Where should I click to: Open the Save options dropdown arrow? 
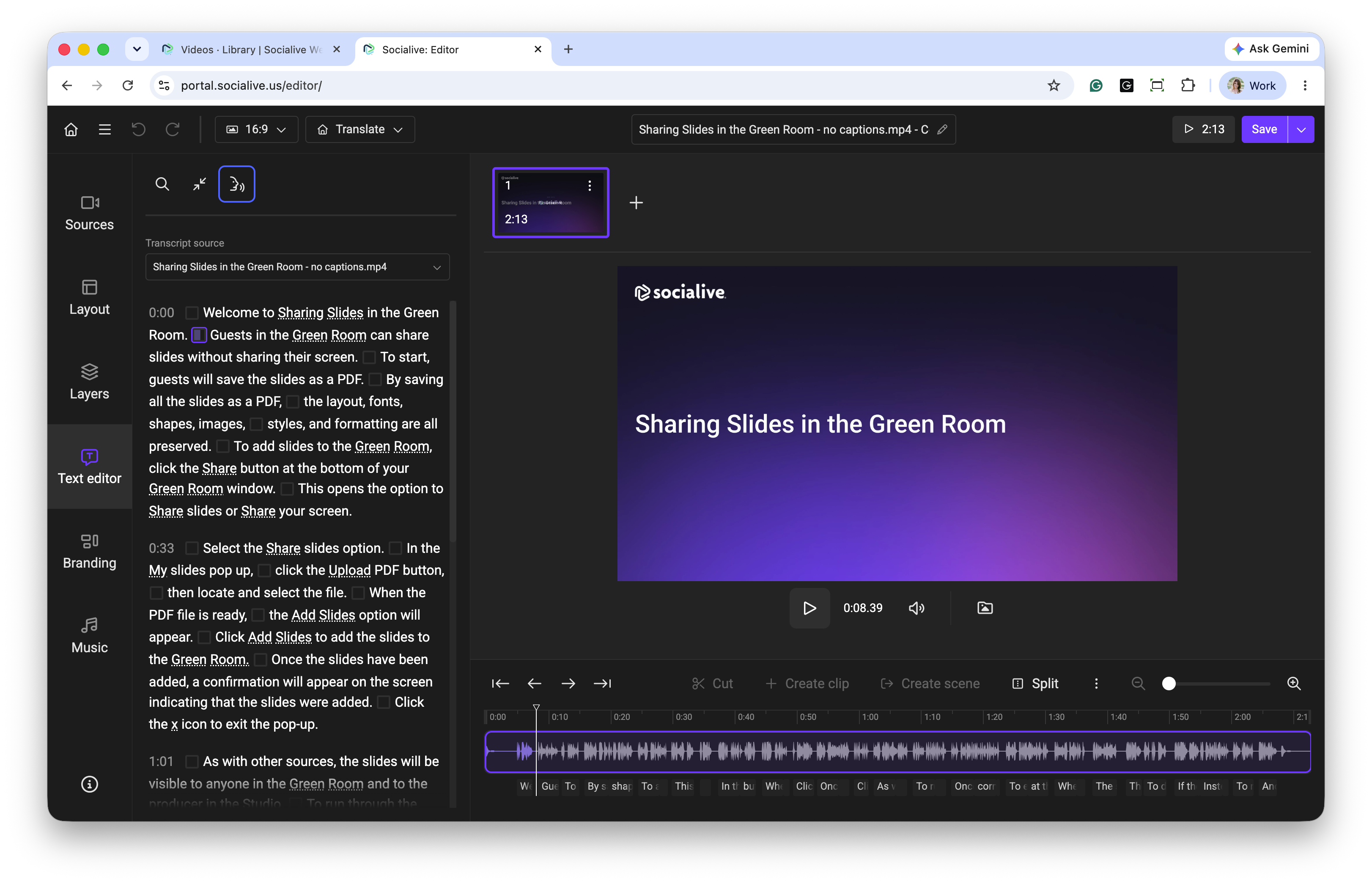coord(1301,130)
